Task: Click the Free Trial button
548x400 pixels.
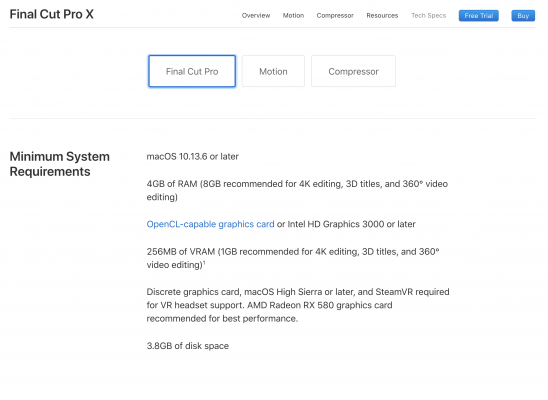Action: 478,16
